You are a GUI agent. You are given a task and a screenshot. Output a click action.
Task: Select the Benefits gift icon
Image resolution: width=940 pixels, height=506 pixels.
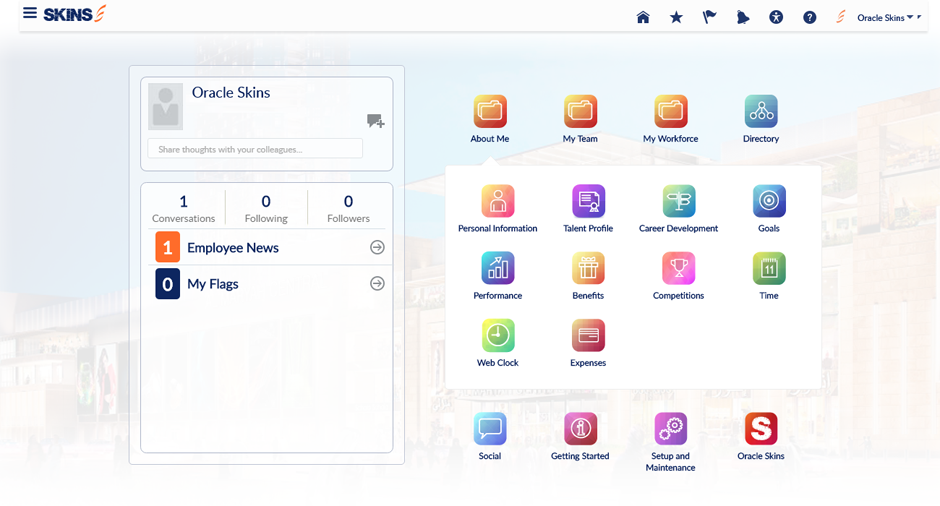pyautogui.click(x=588, y=269)
